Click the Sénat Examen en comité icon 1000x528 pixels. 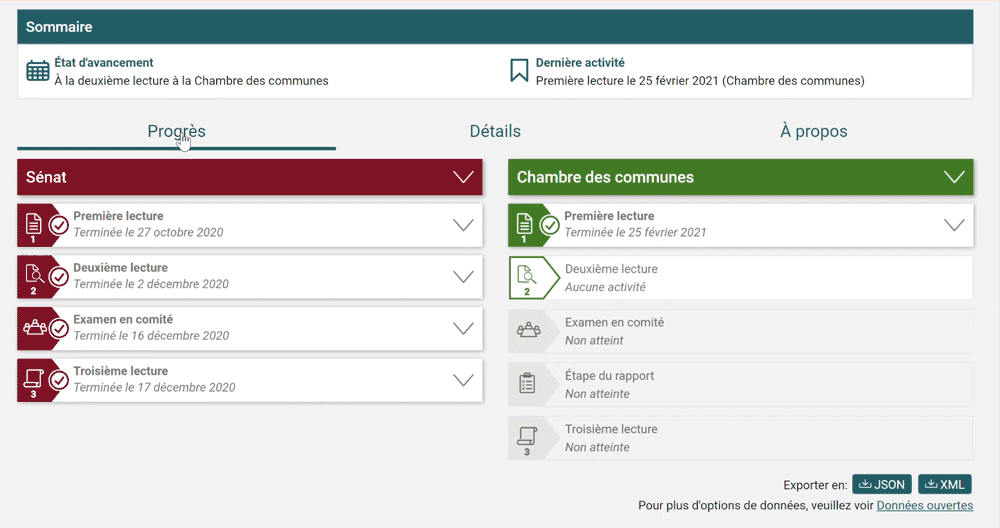[34, 328]
